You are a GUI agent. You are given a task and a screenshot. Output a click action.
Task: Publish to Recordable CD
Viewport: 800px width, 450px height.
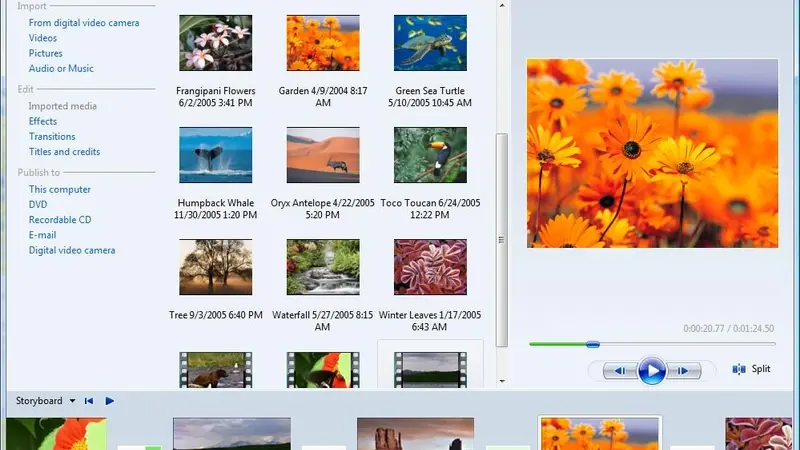pos(60,220)
